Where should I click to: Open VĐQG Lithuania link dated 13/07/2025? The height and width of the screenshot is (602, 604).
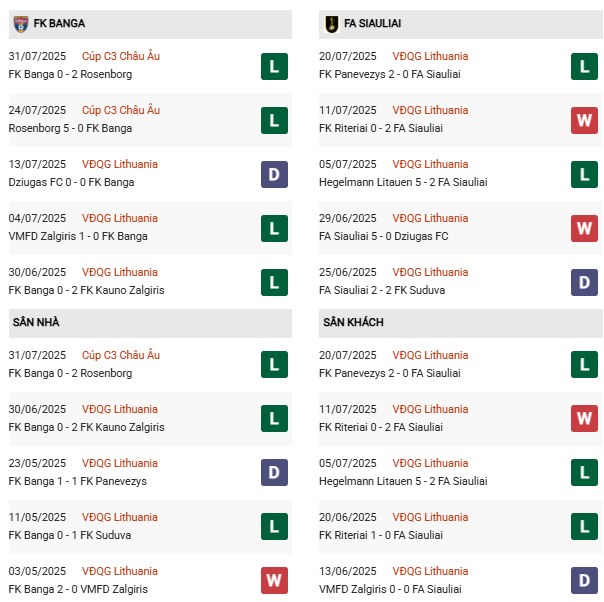pyautogui.click(x=120, y=164)
